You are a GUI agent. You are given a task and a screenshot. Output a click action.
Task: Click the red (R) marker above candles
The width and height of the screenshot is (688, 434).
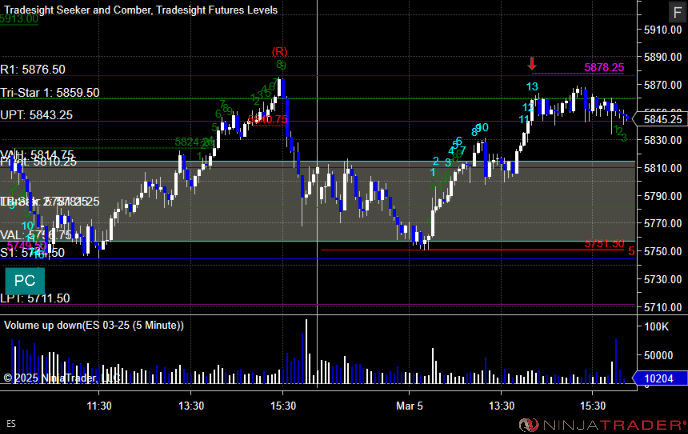click(280, 52)
